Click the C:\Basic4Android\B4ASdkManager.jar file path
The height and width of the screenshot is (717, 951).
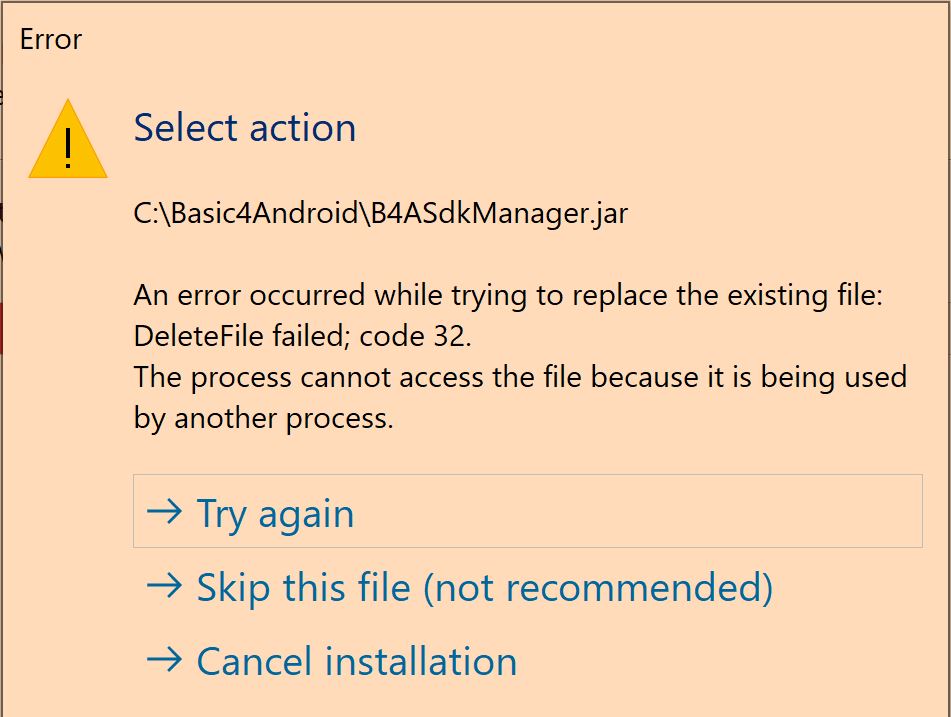(380, 213)
